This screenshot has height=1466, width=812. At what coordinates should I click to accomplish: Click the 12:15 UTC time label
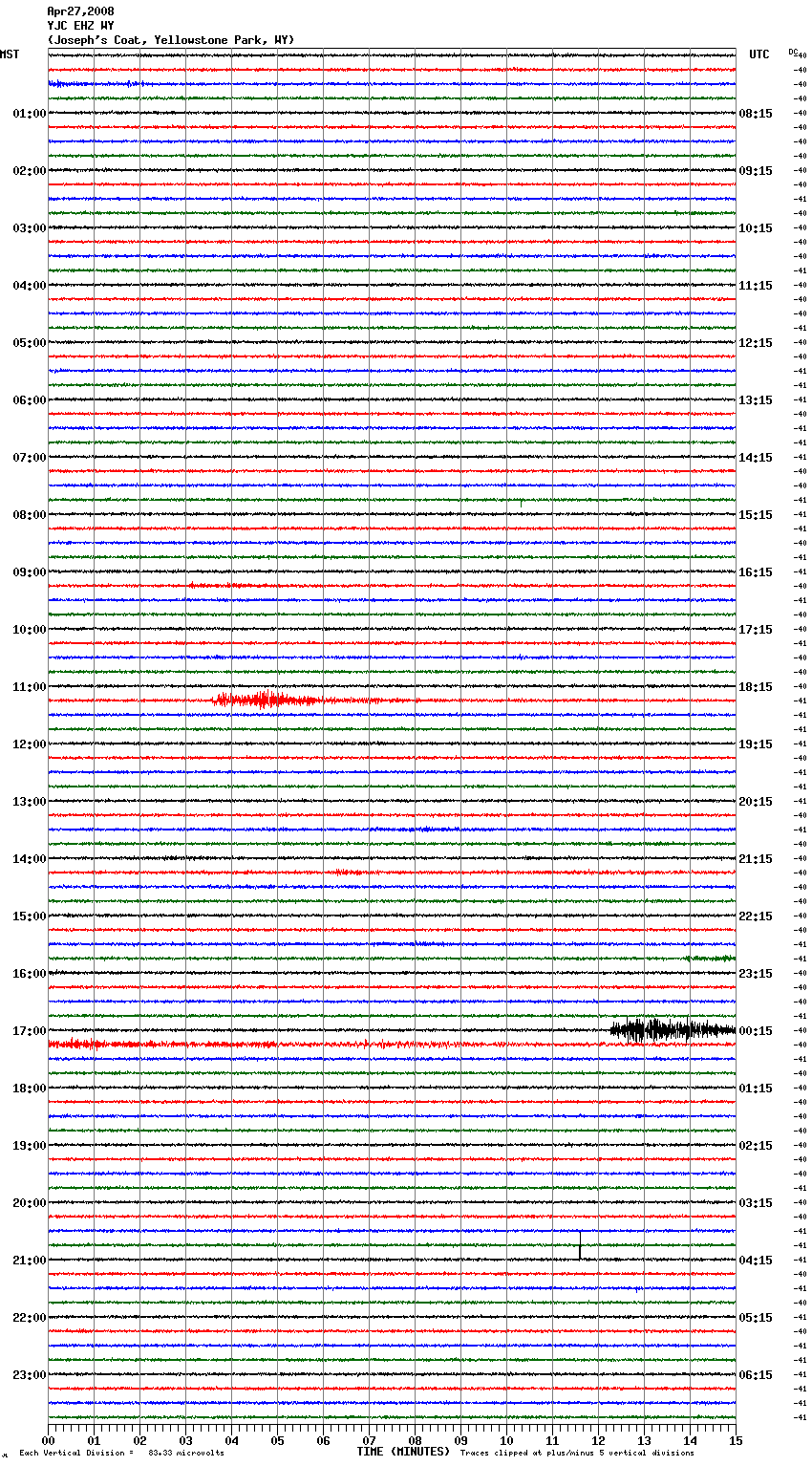(x=756, y=343)
